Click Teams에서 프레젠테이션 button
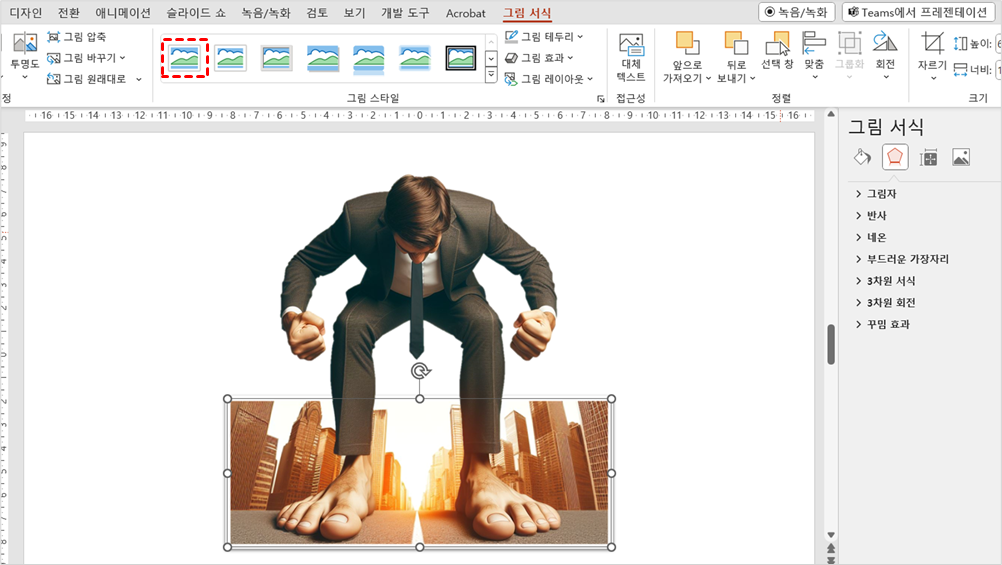This screenshot has width=1002, height=565. click(x=920, y=12)
